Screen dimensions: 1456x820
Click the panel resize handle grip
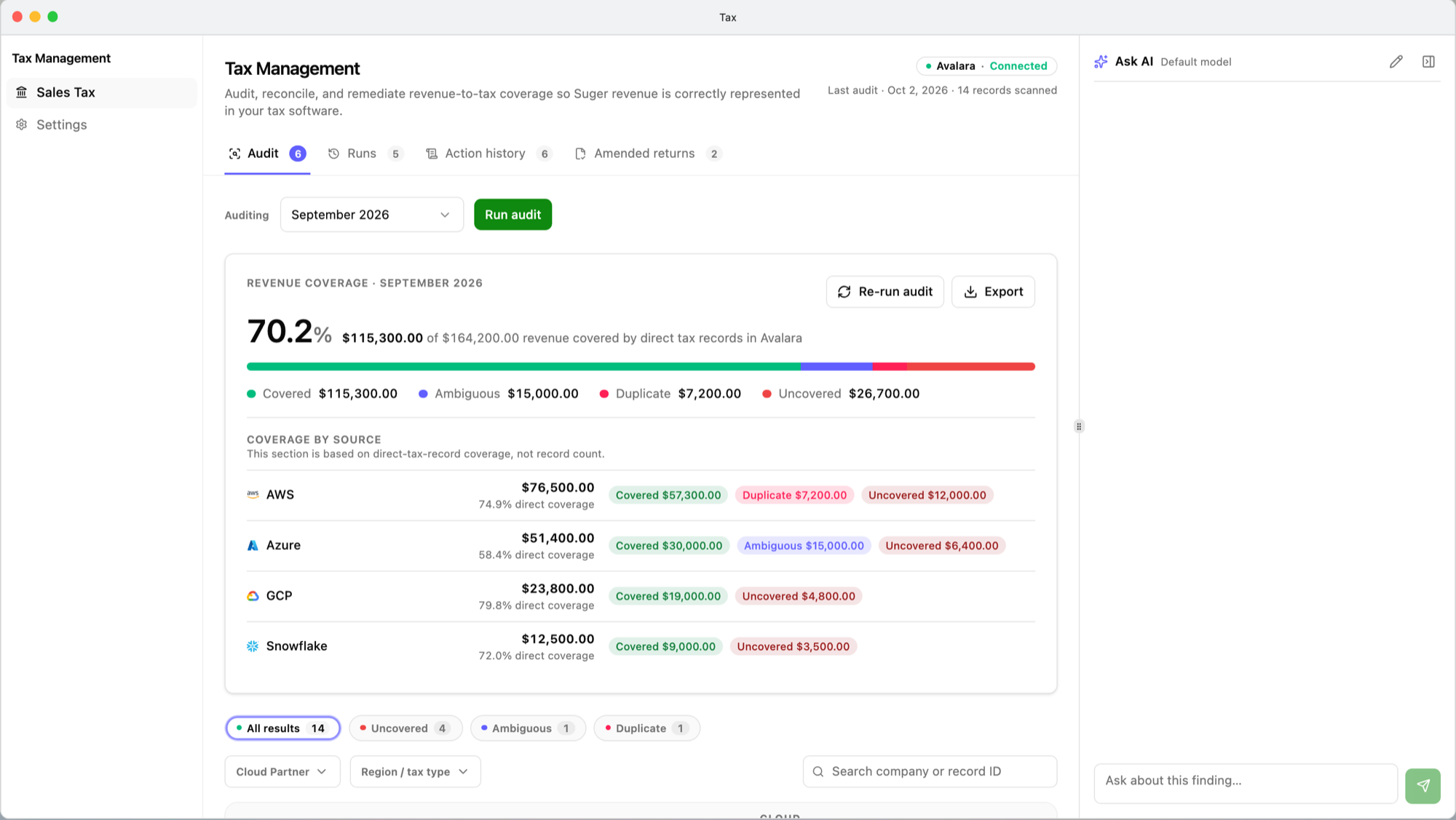click(1079, 426)
